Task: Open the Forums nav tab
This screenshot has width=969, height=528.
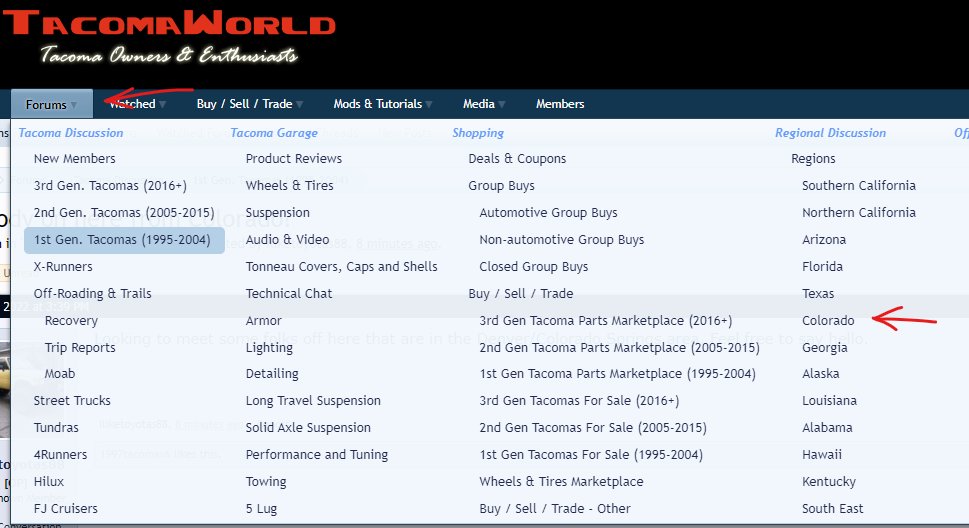Action: pyautogui.click(x=46, y=104)
